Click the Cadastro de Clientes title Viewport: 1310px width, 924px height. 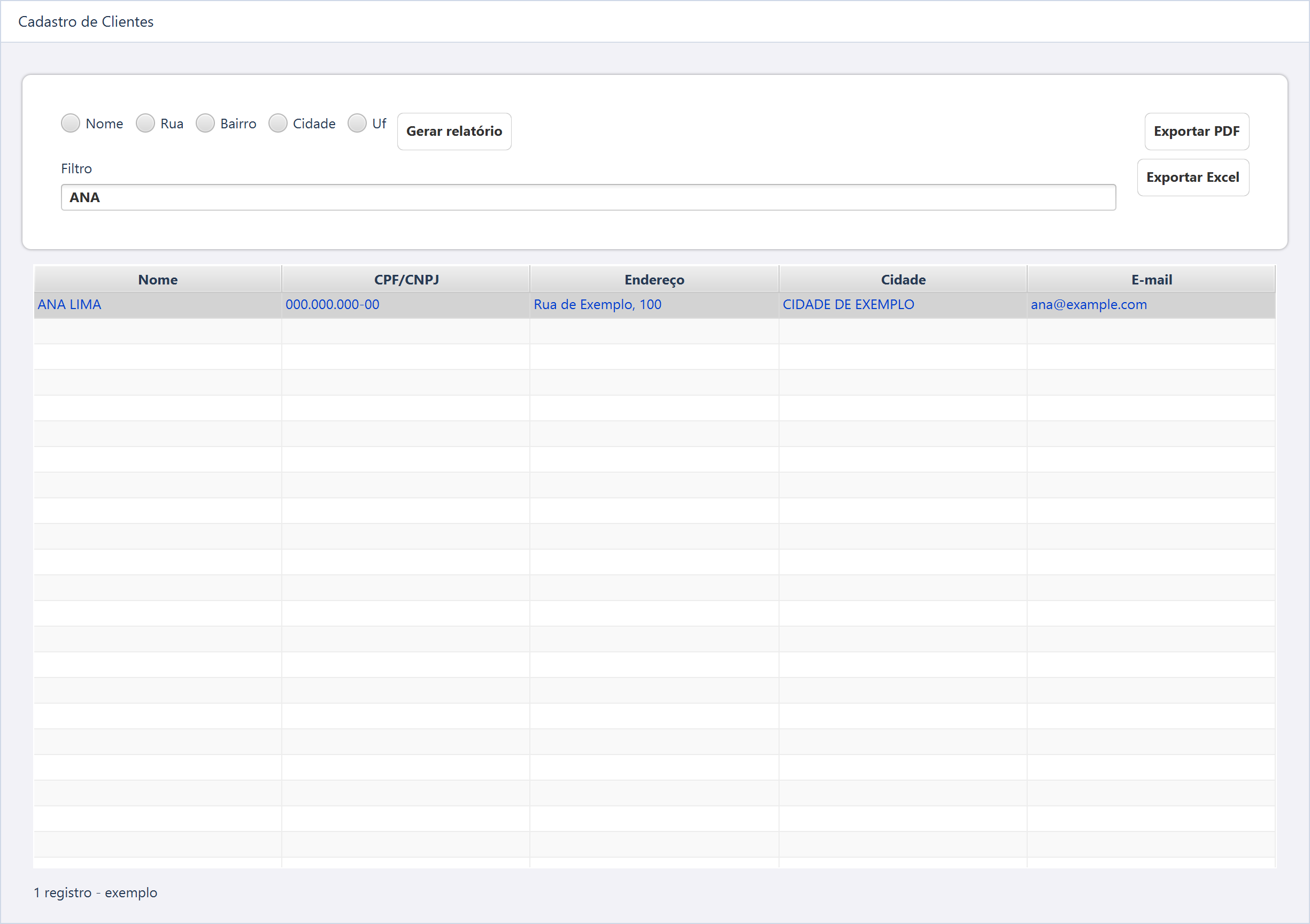click(x=86, y=22)
